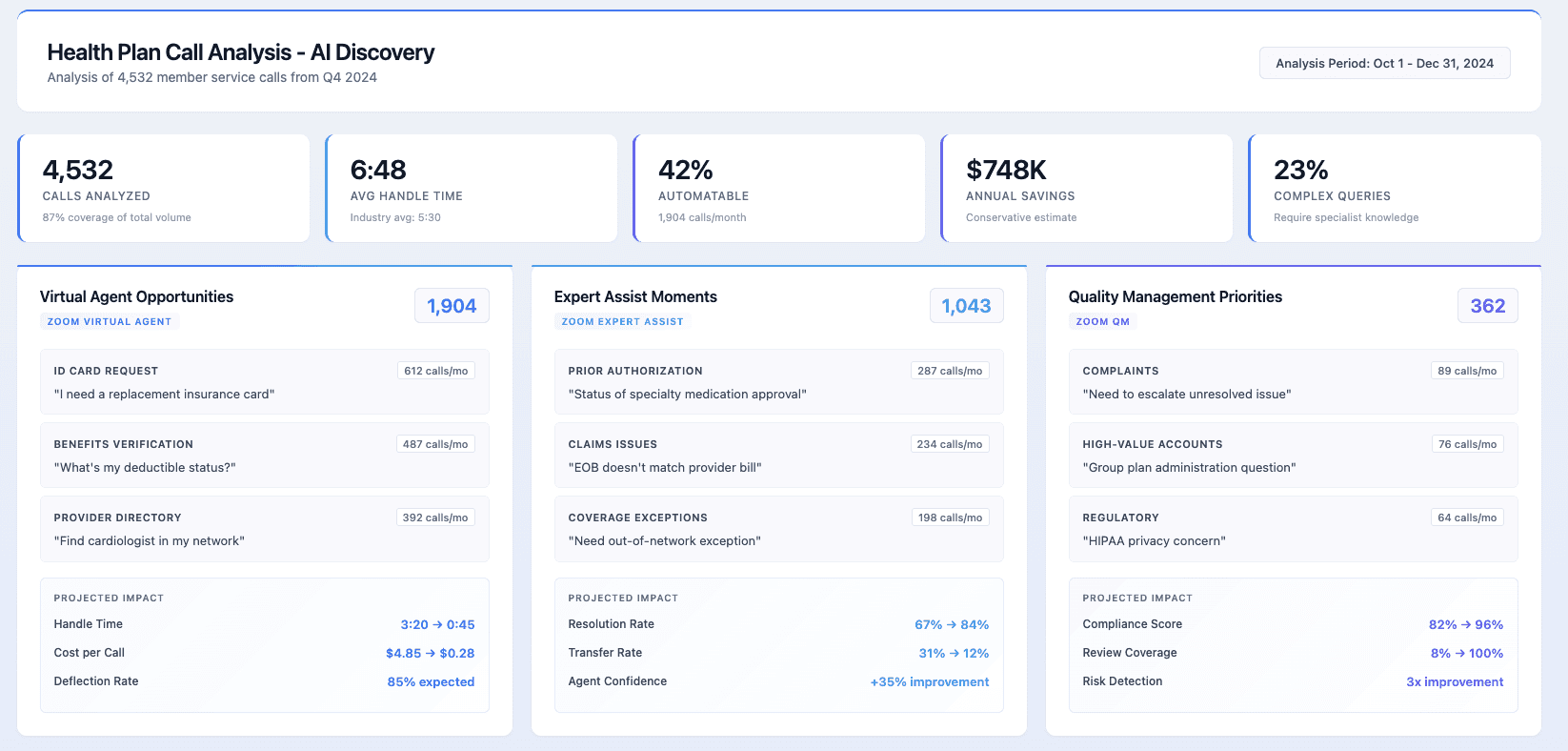The width and height of the screenshot is (1568, 751).
Task: Click the Review Coverage 8% → 100% value
Action: point(1467,653)
